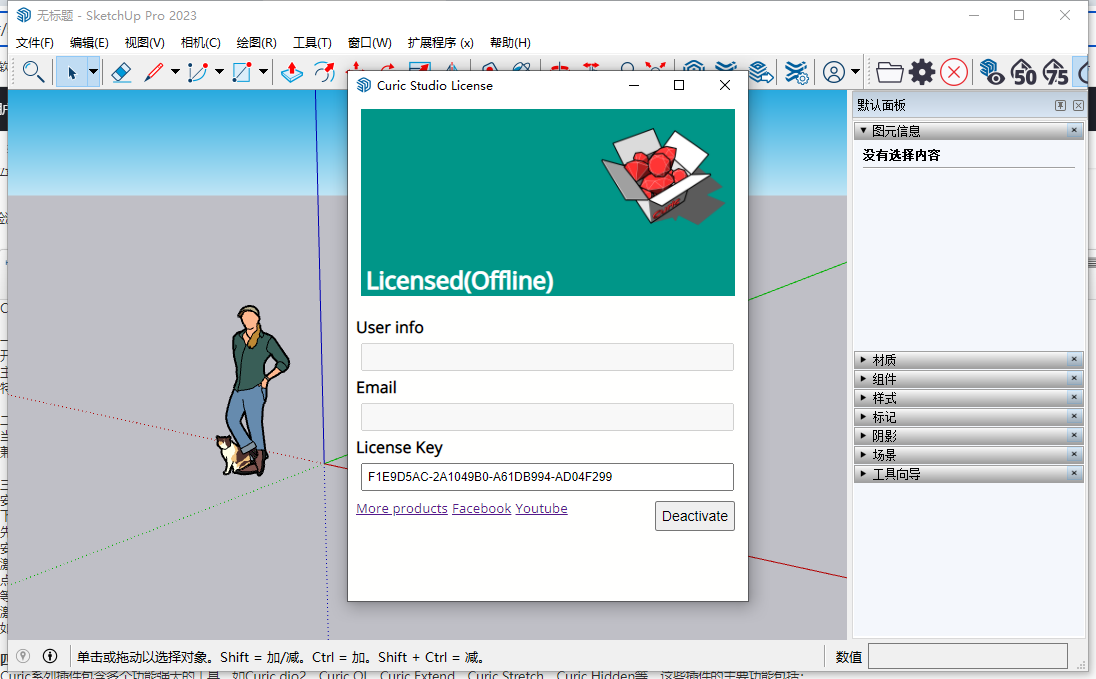Open the Select tool dropdown arrow
The width and height of the screenshot is (1096, 679).
(93, 72)
